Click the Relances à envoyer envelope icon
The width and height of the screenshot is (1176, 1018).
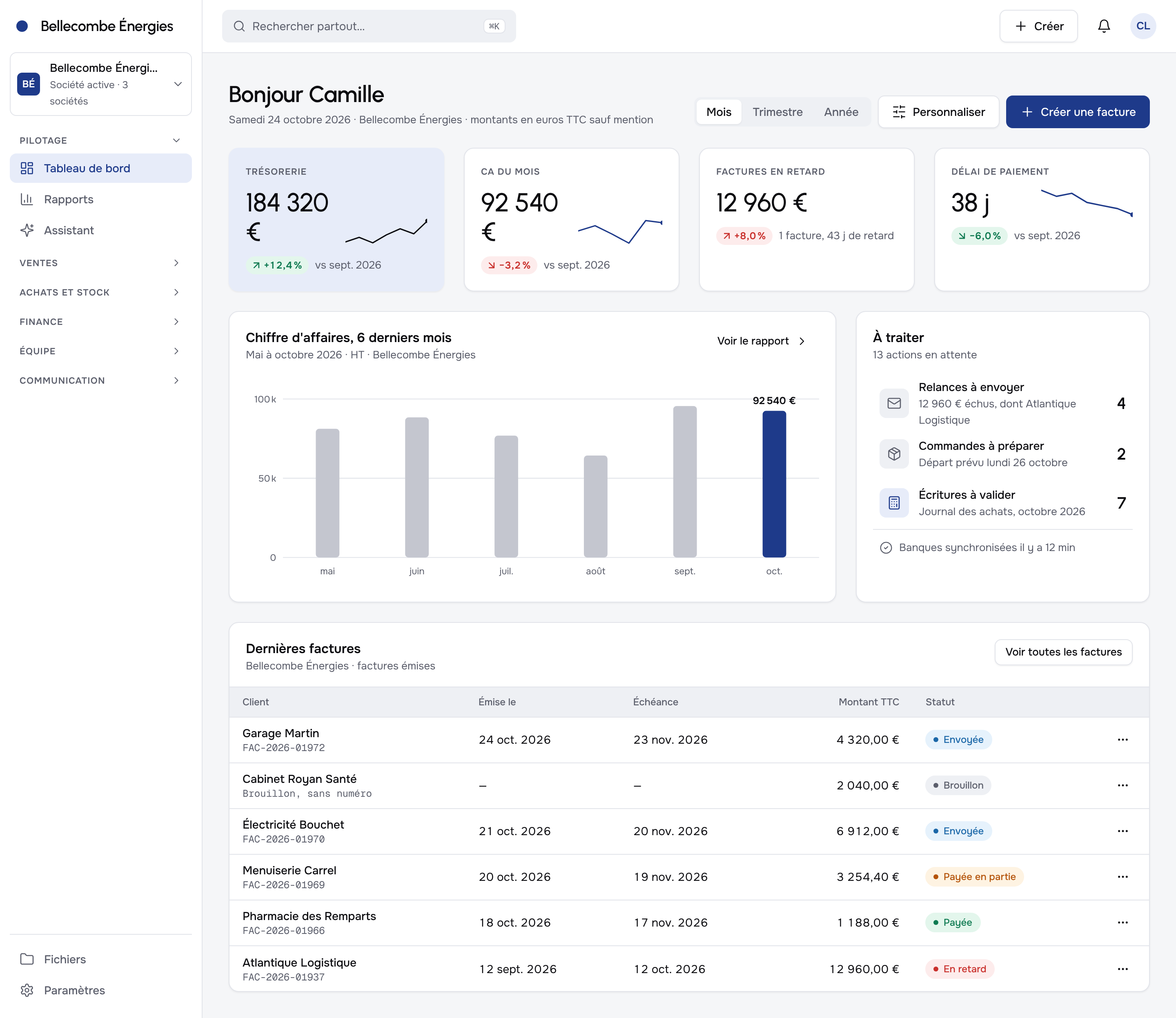point(893,403)
